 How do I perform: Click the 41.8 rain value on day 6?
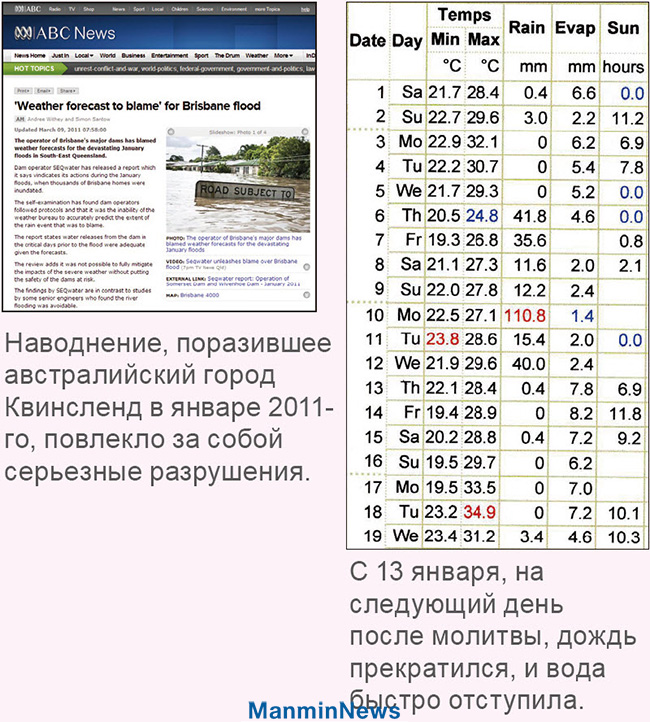[x=530, y=216]
